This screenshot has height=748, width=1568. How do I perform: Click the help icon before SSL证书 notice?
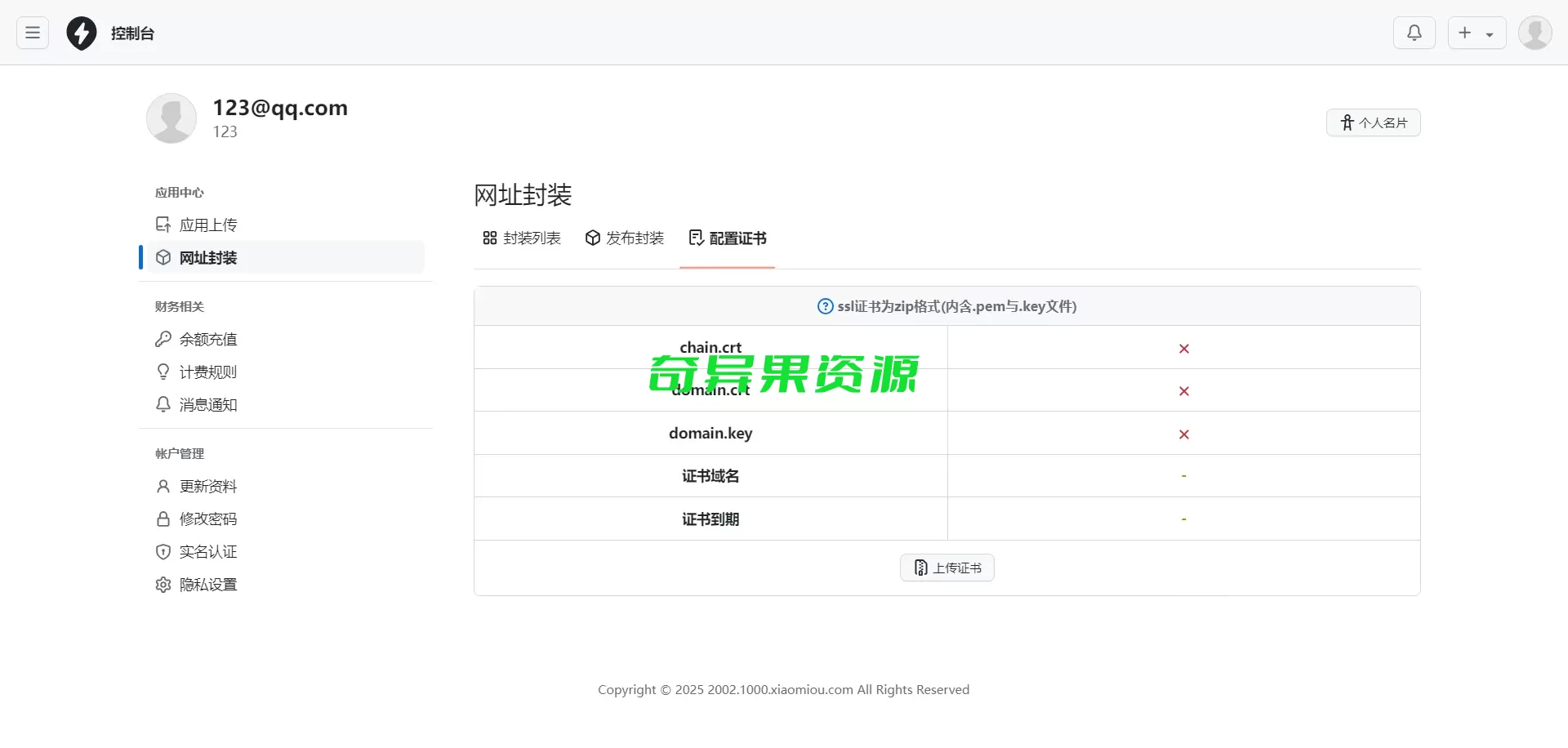(x=824, y=306)
